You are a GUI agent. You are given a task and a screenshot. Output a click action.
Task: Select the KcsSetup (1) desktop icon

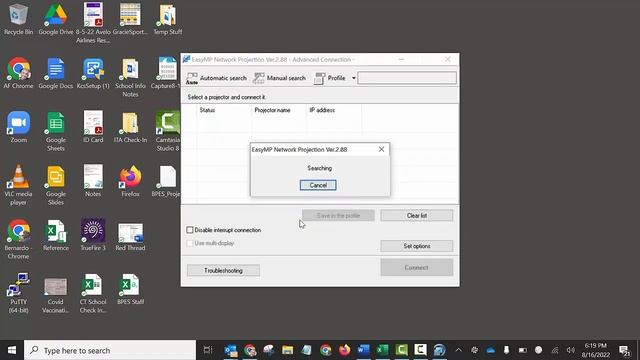[x=93, y=73]
